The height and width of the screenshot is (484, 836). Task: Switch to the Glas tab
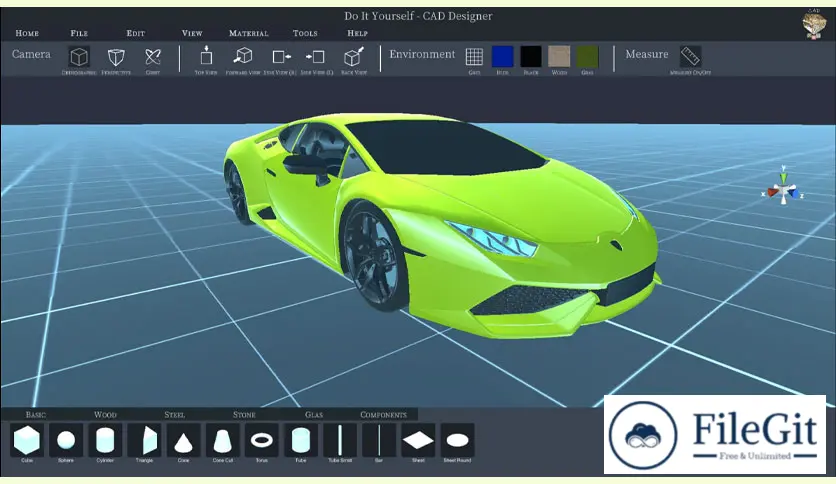(x=314, y=415)
